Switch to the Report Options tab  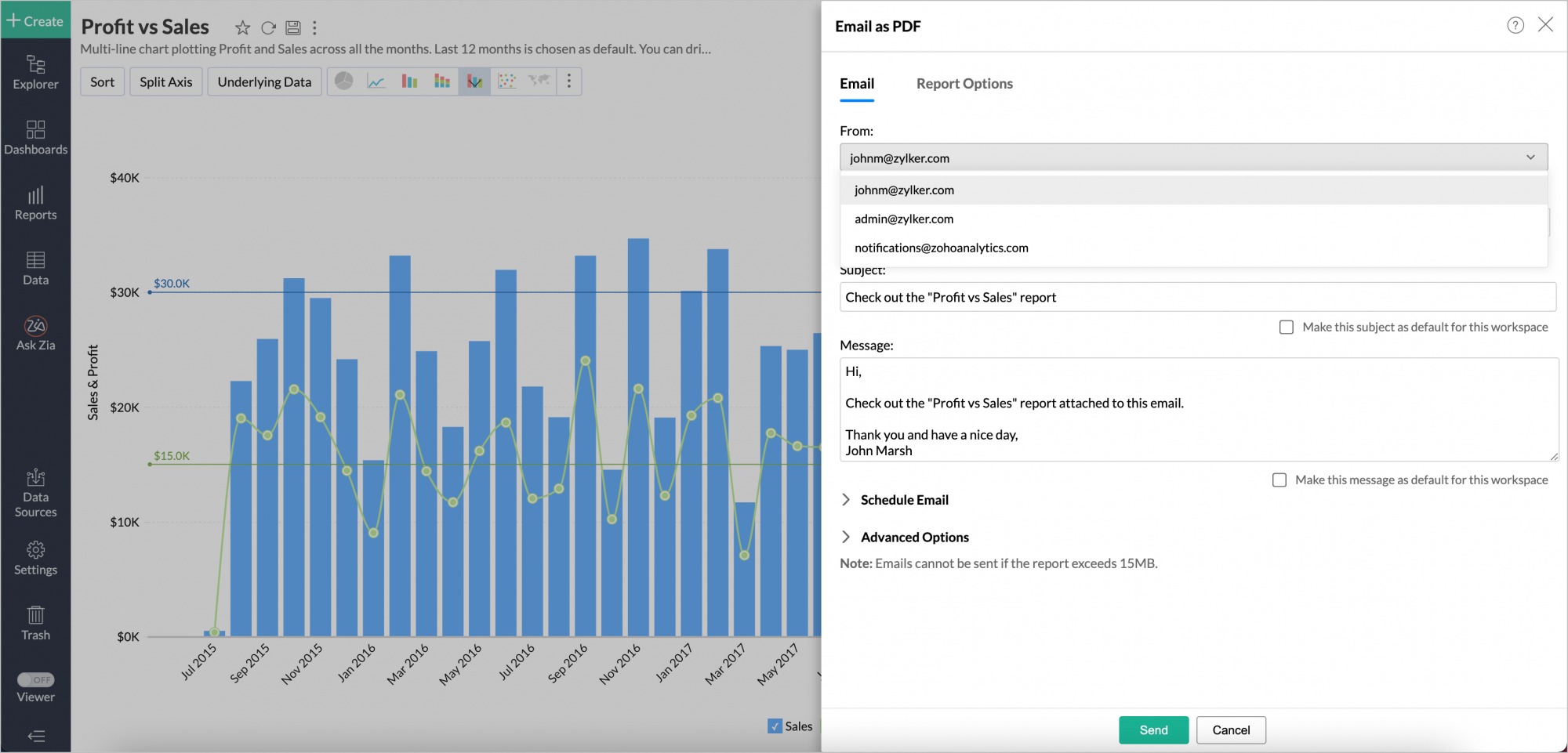[964, 83]
